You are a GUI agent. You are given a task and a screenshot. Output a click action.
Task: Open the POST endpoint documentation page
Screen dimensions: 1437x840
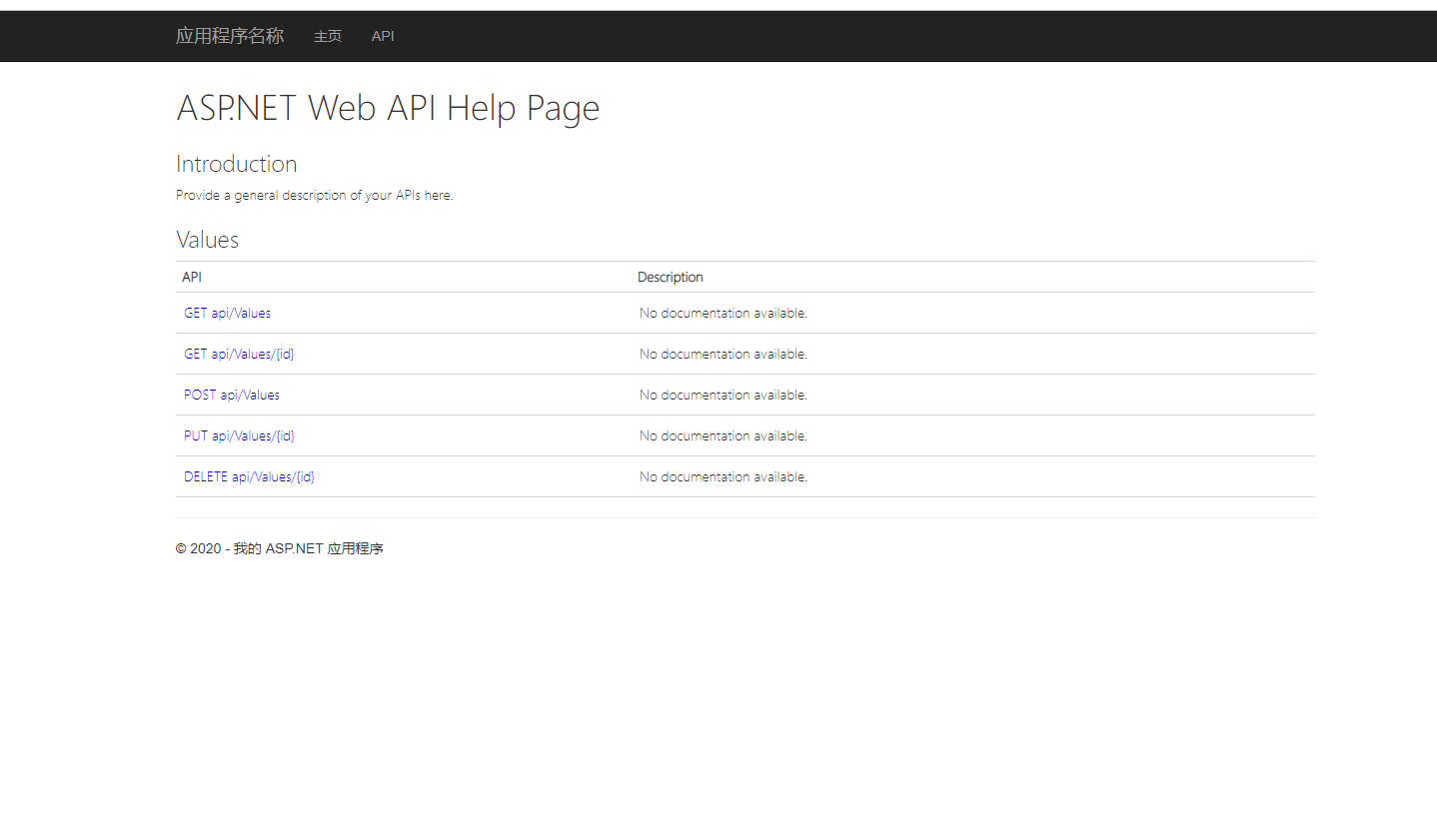pos(231,395)
